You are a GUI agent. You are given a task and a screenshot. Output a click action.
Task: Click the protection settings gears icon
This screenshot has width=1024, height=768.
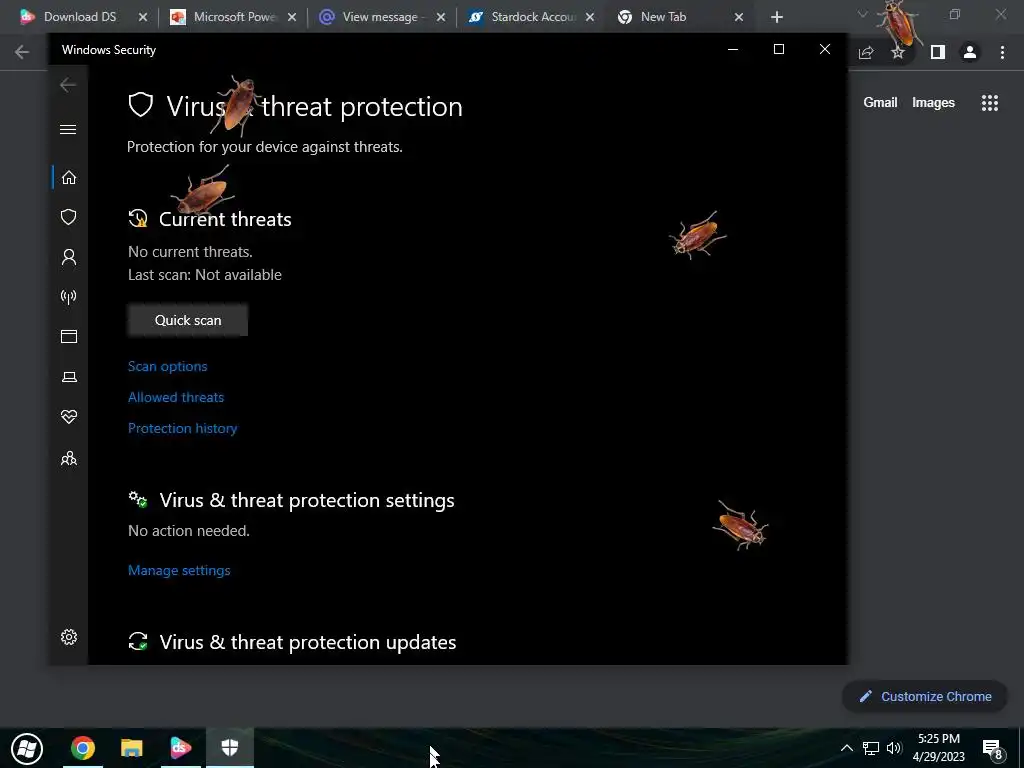[138, 500]
